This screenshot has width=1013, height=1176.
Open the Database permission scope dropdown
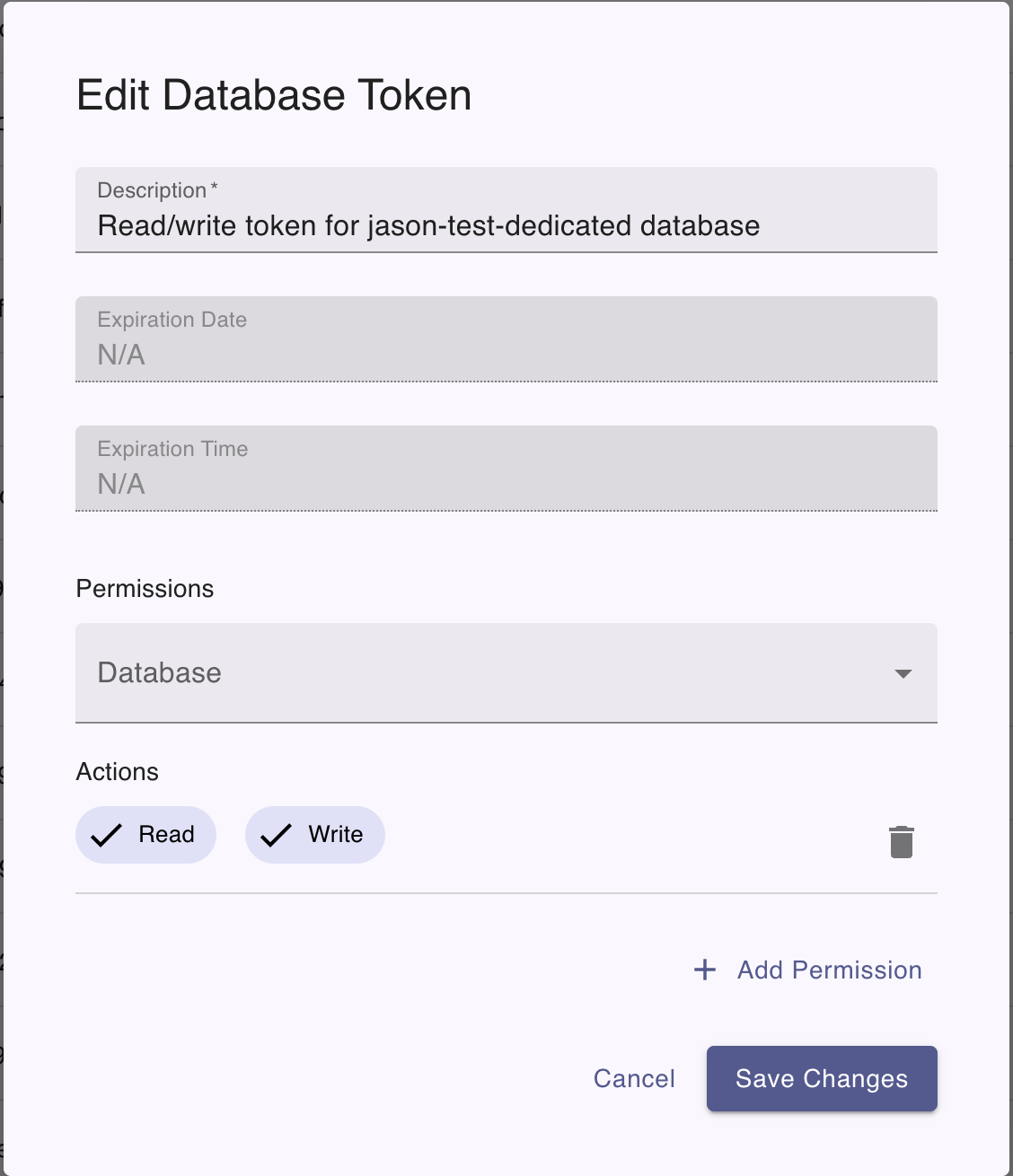(506, 673)
